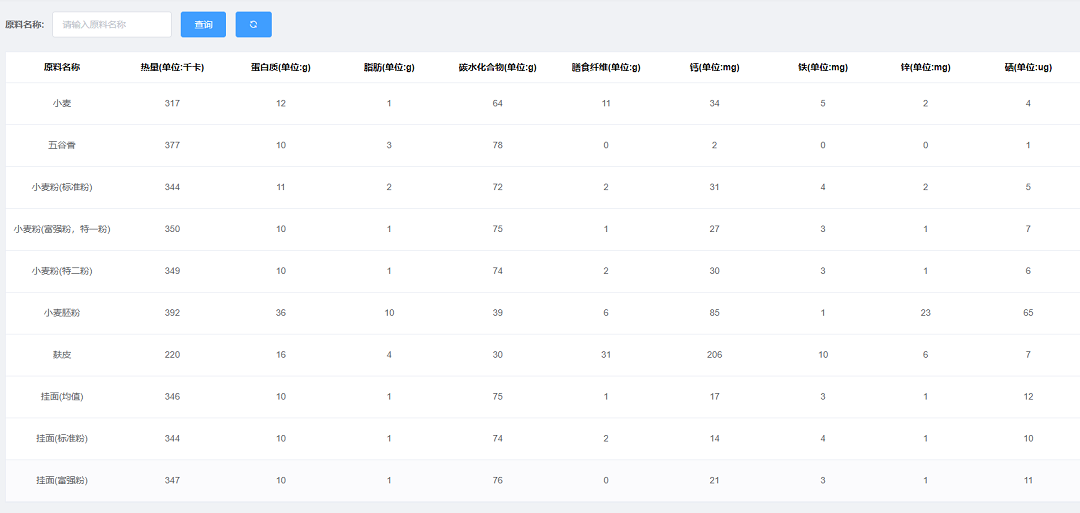Click the 碳水化合物(单位:g) column header
Viewport: 1080px width, 513px height.
pyautogui.click(x=497, y=67)
